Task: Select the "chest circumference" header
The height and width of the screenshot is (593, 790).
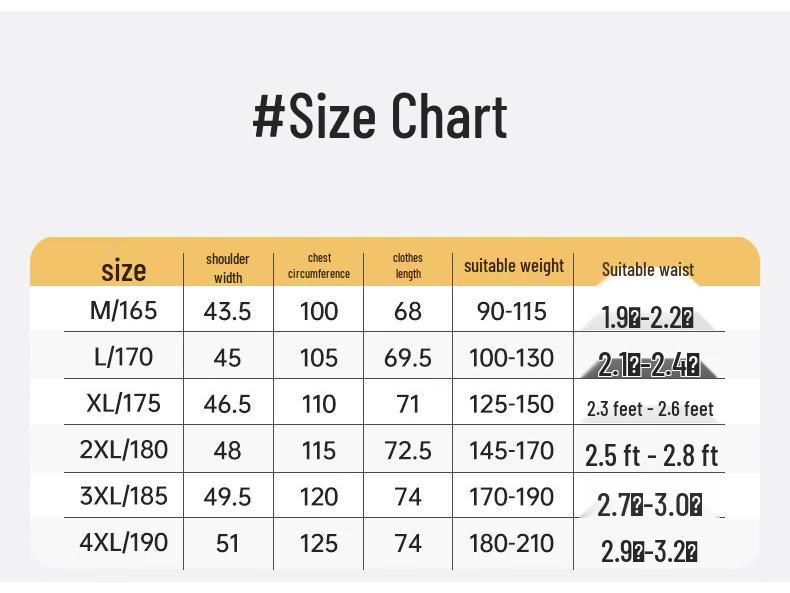Action: pyautogui.click(x=319, y=266)
